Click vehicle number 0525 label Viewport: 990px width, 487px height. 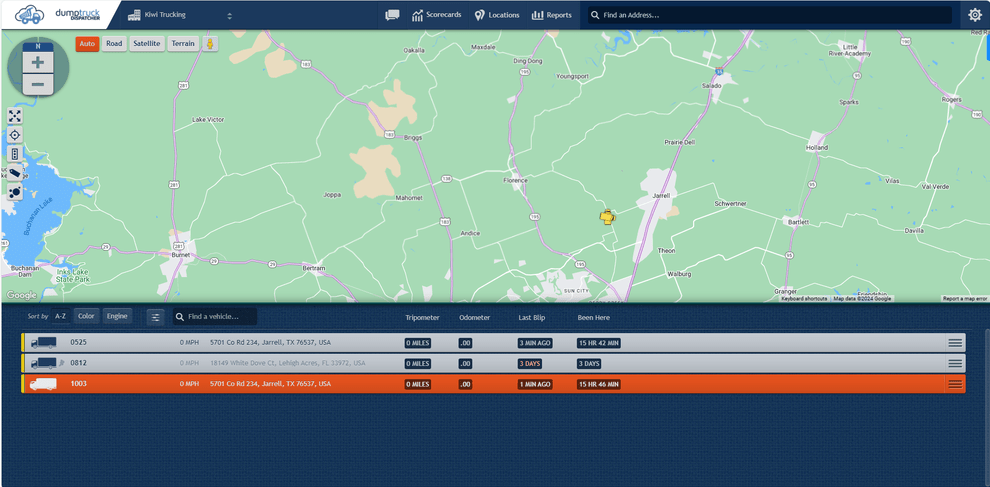click(x=78, y=342)
